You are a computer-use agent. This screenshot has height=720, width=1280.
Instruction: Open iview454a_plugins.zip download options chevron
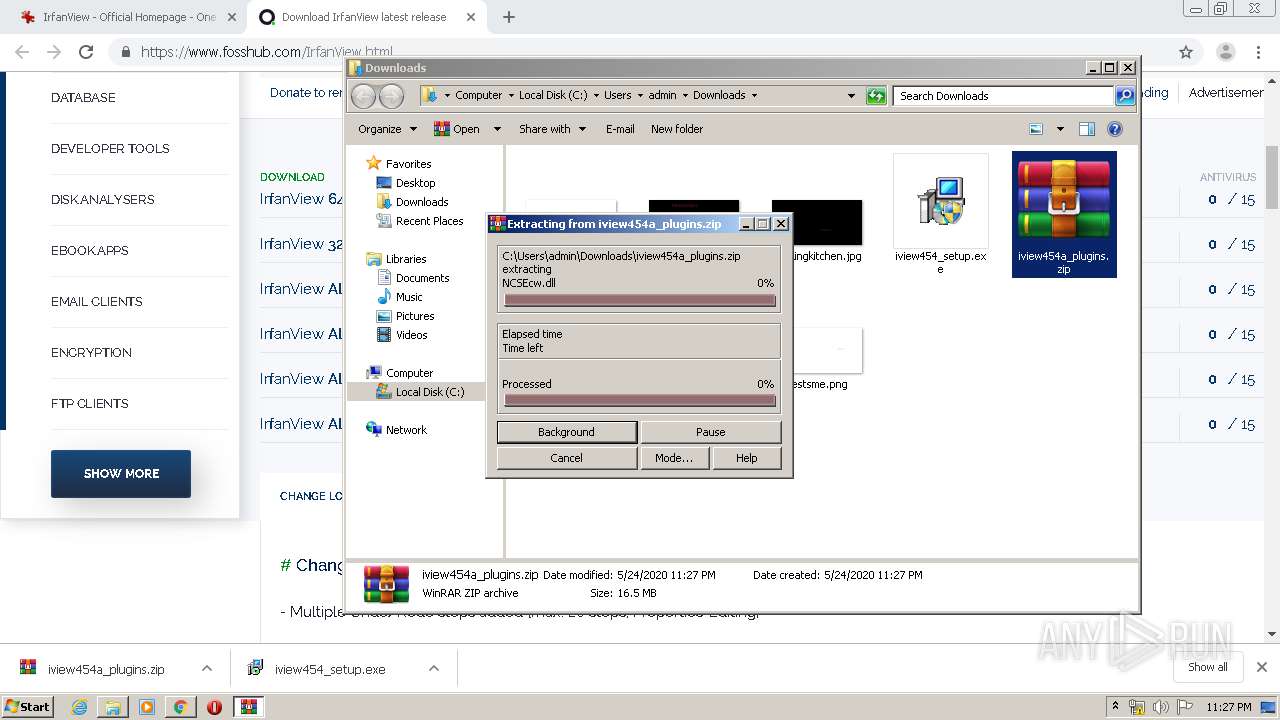[x=207, y=669]
